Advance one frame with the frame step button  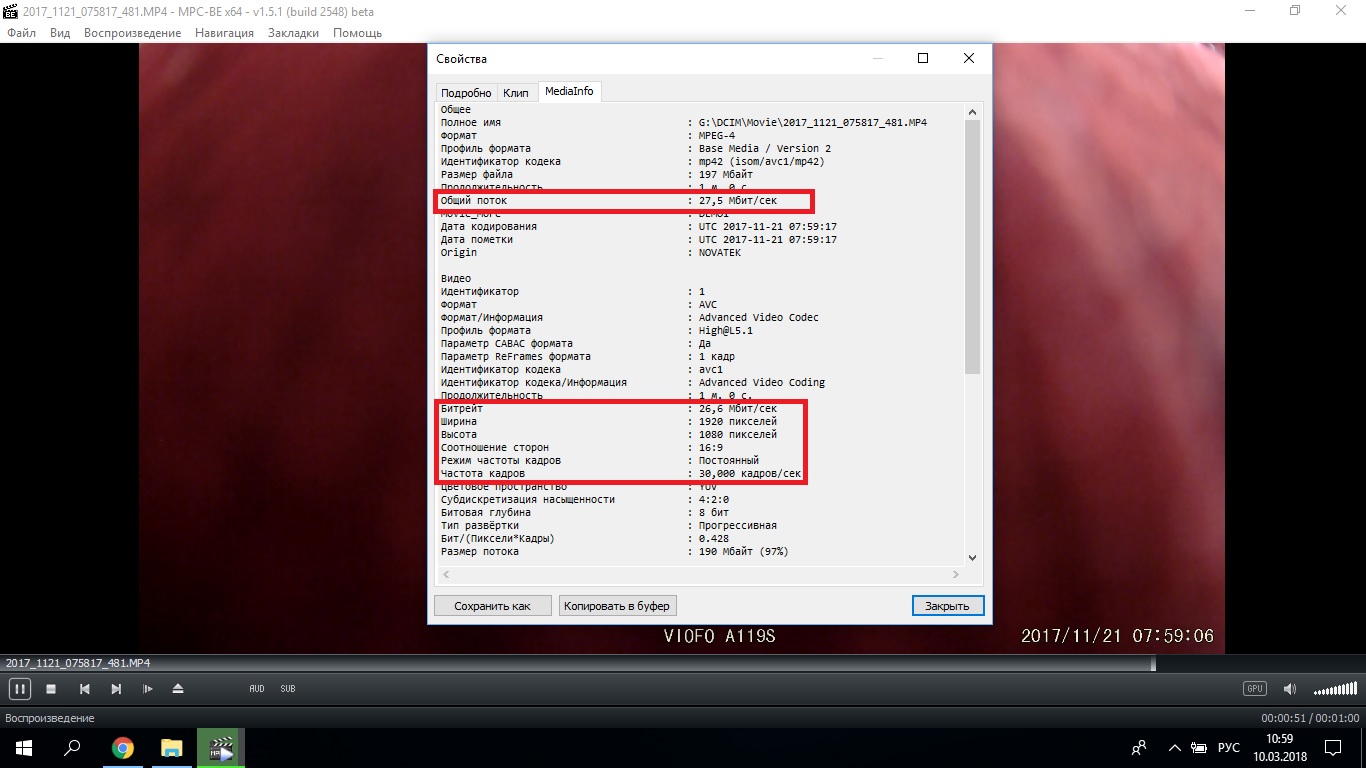148,689
